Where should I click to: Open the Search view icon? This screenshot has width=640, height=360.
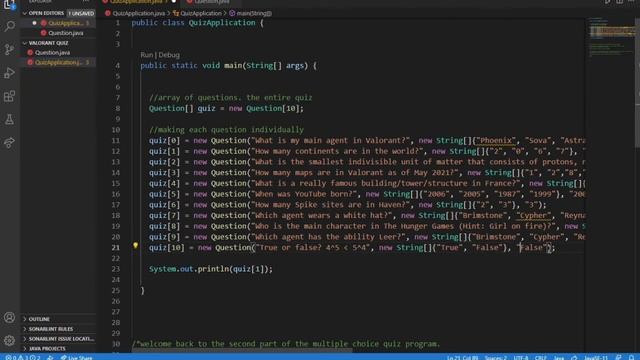[x=9, y=27]
